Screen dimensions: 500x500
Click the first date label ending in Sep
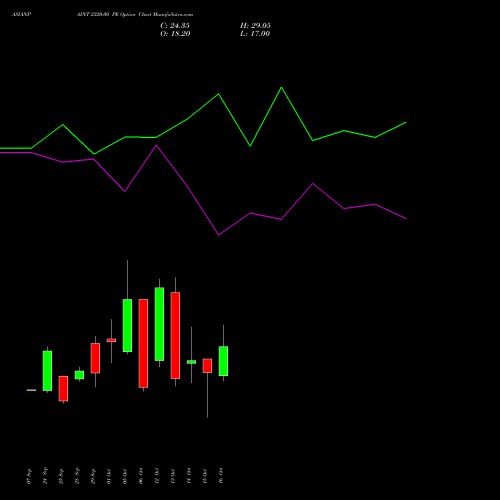(29, 476)
